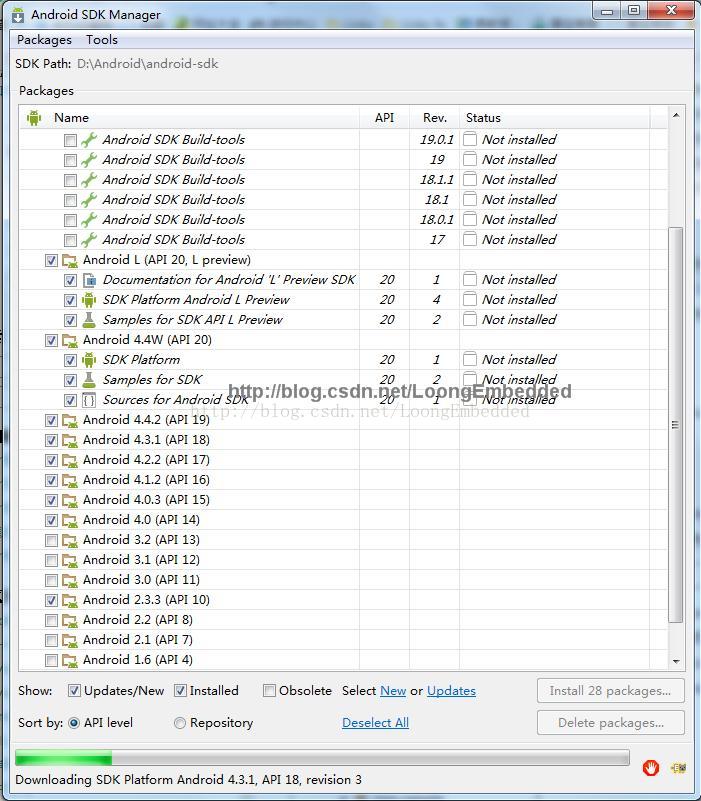Image resolution: width=701 pixels, height=801 pixels.
Task: Click the folder icon of Android 4.4W (API 20)
Action: point(69,340)
